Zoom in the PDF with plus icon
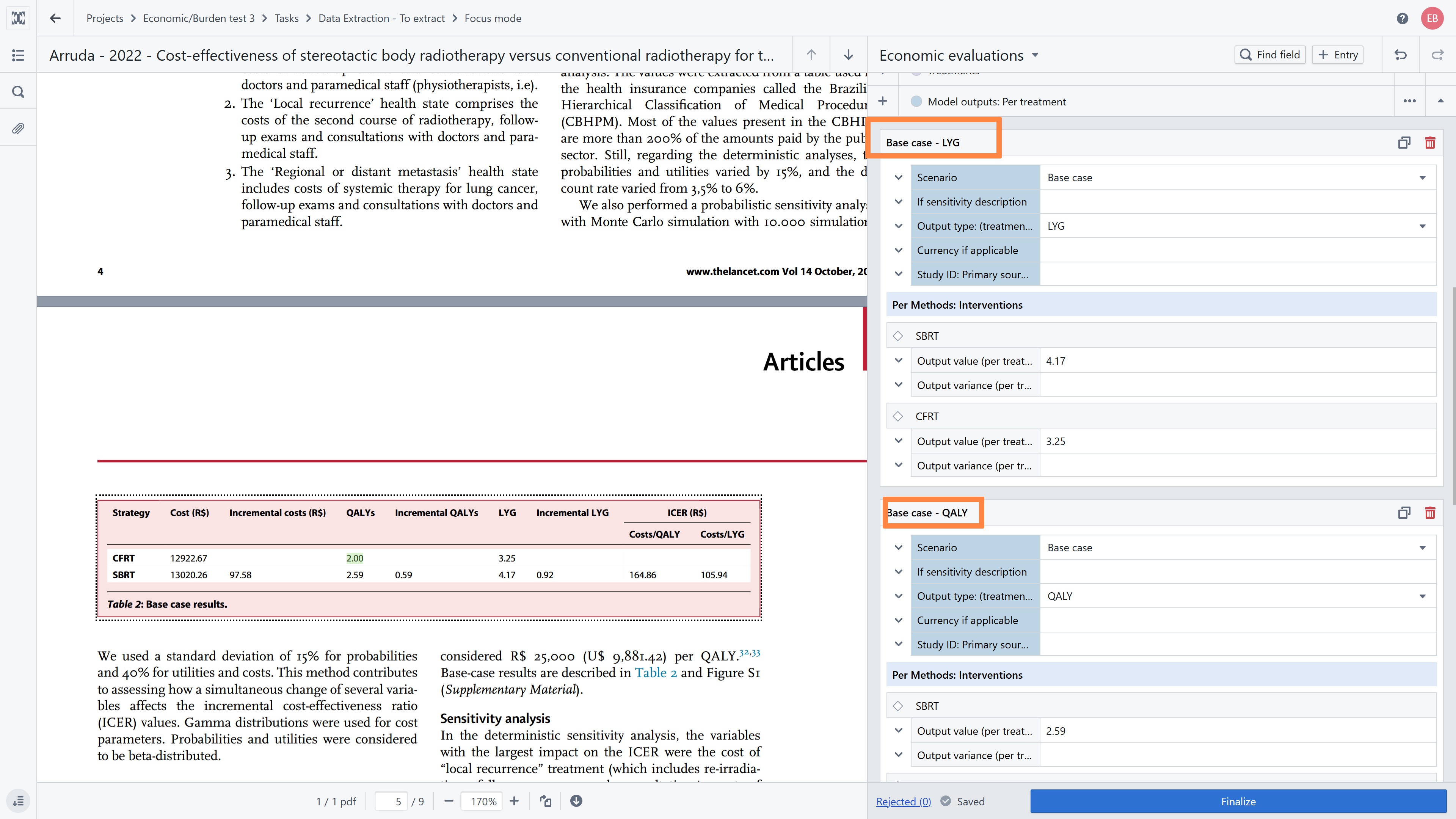The height and width of the screenshot is (819, 1456). 514,801
